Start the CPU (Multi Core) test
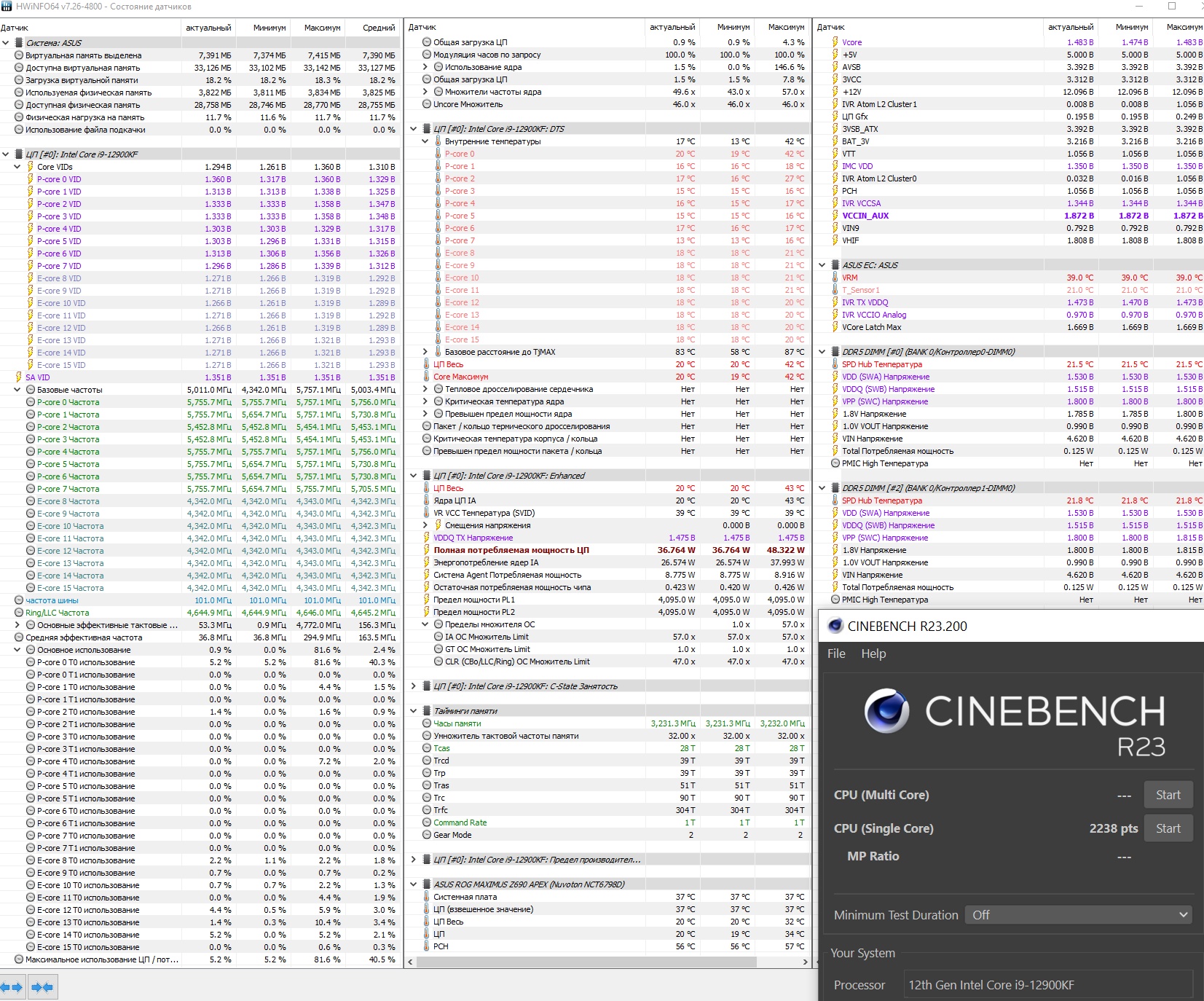 pyautogui.click(x=1168, y=795)
